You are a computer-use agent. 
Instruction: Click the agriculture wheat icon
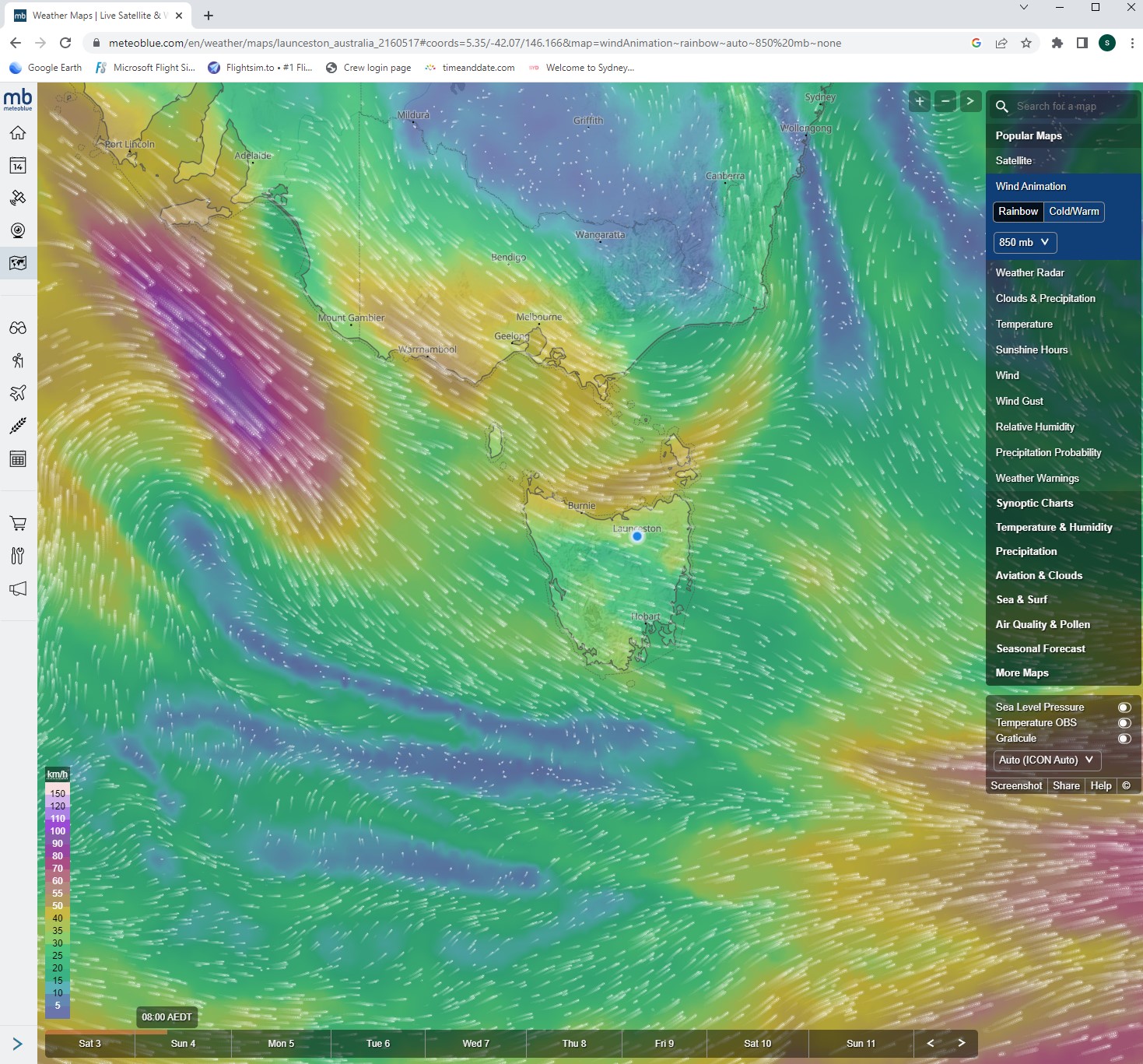tap(19, 425)
